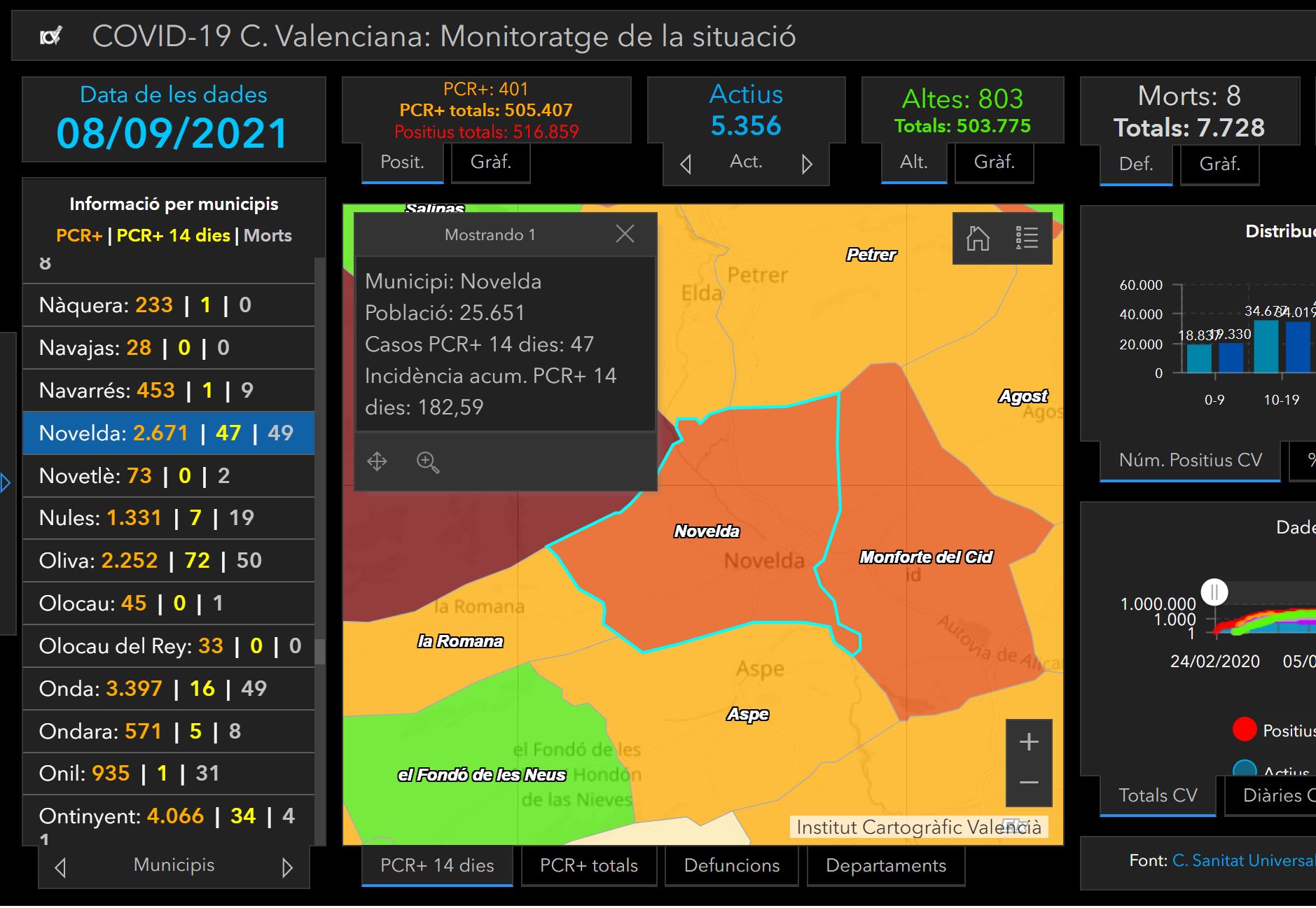Go to next panel after Municipis

click(x=287, y=868)
